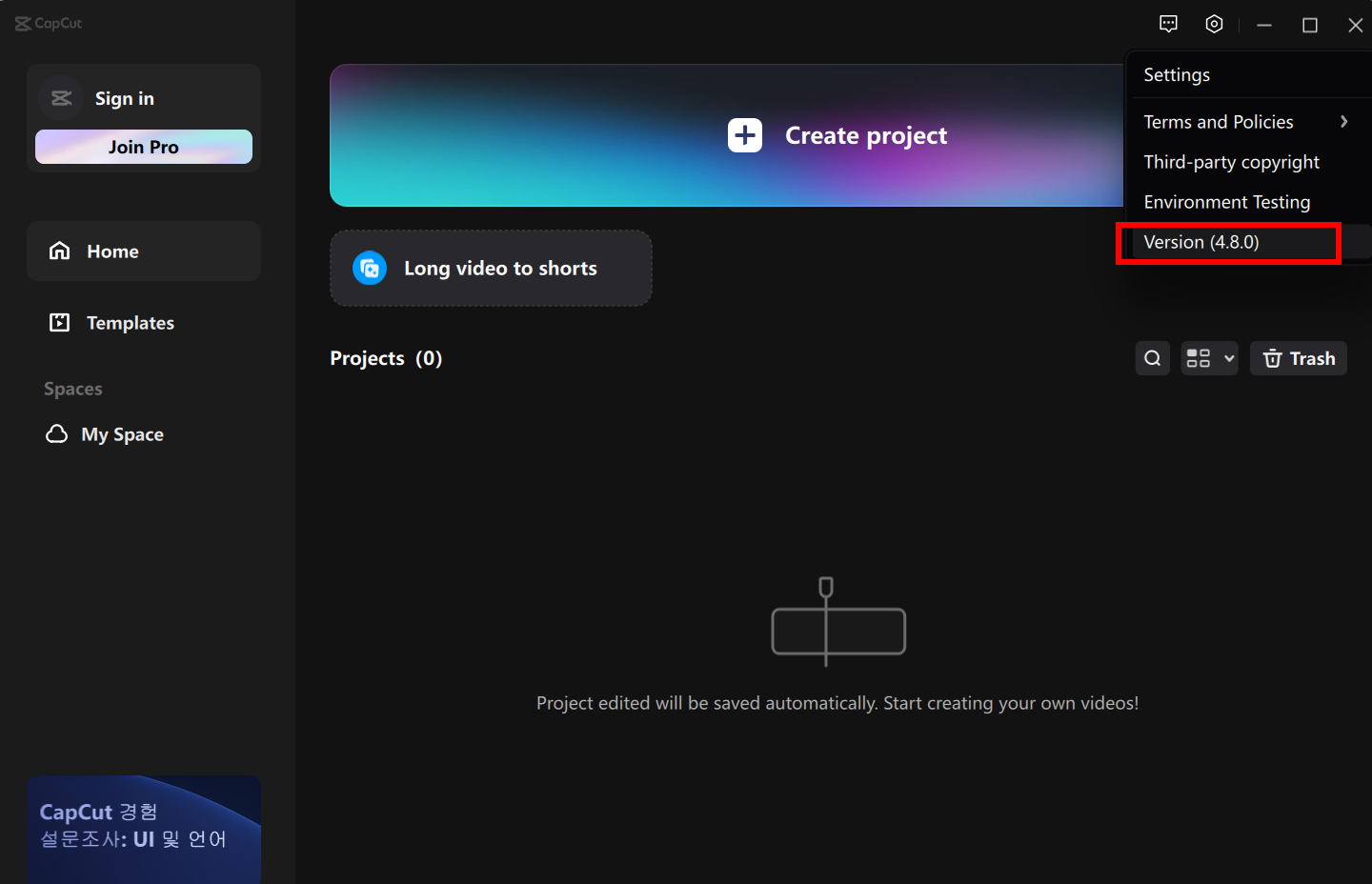Open the Trash button

click(1299, 358)
